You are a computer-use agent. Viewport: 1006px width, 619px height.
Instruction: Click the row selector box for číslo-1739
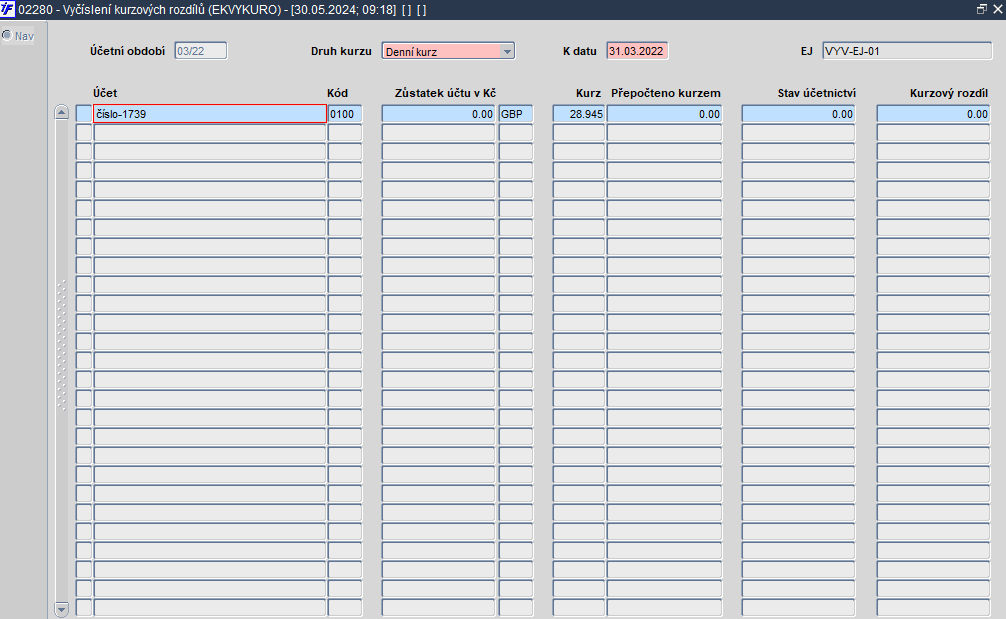click(84, 114)
